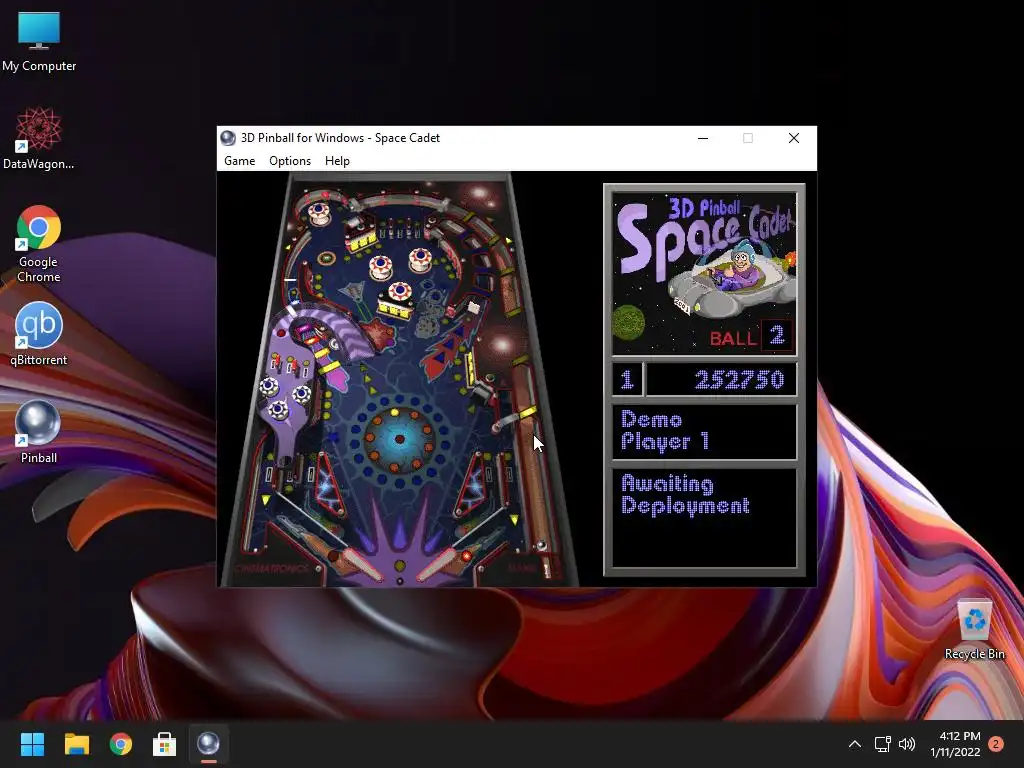Open the Help menu
The width and height of the screenshot is (1024, 768).
click(x=337, y=161)
